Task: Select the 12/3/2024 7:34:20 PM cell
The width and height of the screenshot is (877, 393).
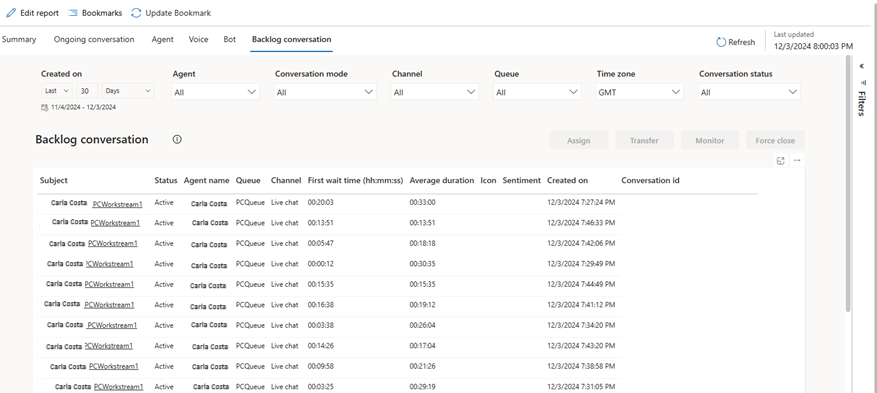Action: click(581, 325)
